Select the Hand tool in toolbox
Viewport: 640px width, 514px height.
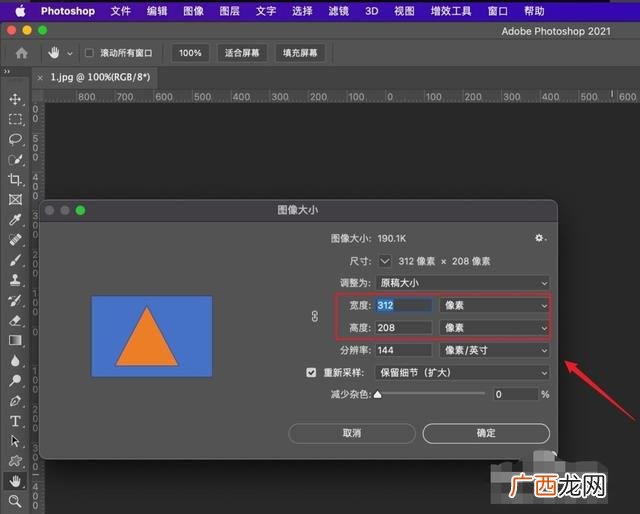click(x=16, y=481)
